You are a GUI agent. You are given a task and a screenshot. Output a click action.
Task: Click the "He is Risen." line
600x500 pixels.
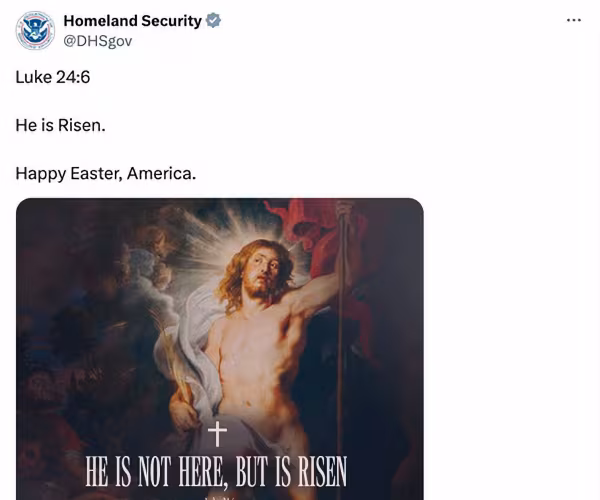60,125
